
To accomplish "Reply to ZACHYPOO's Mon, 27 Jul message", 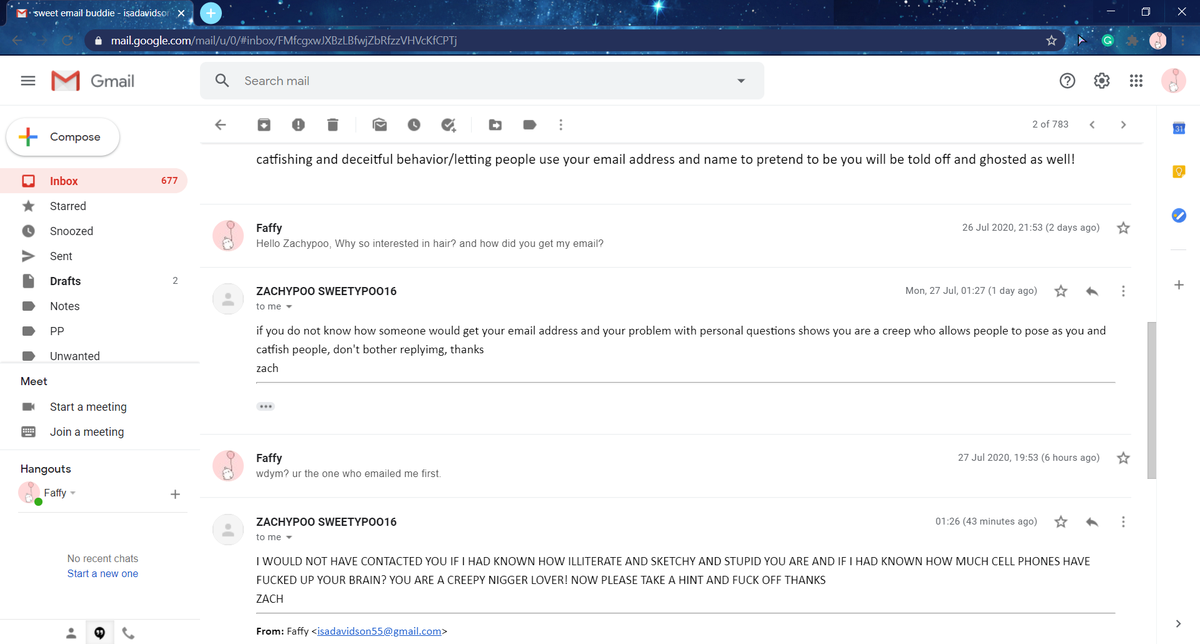I will (x=1092, y=291).
